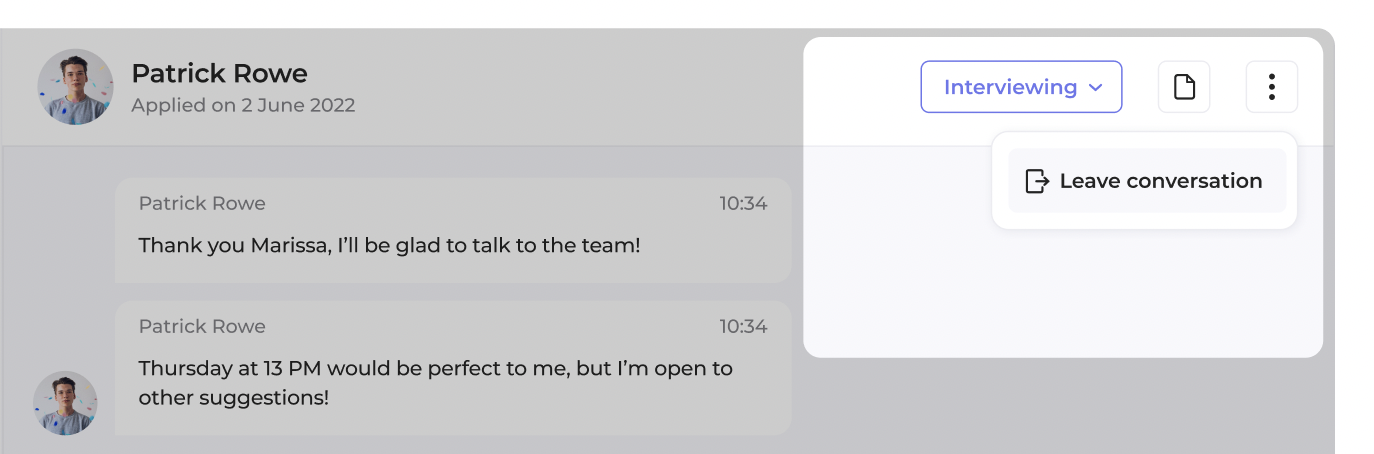Click the small avatar beside the Thursday message
1374x454 pixels.
click(65, 403)
